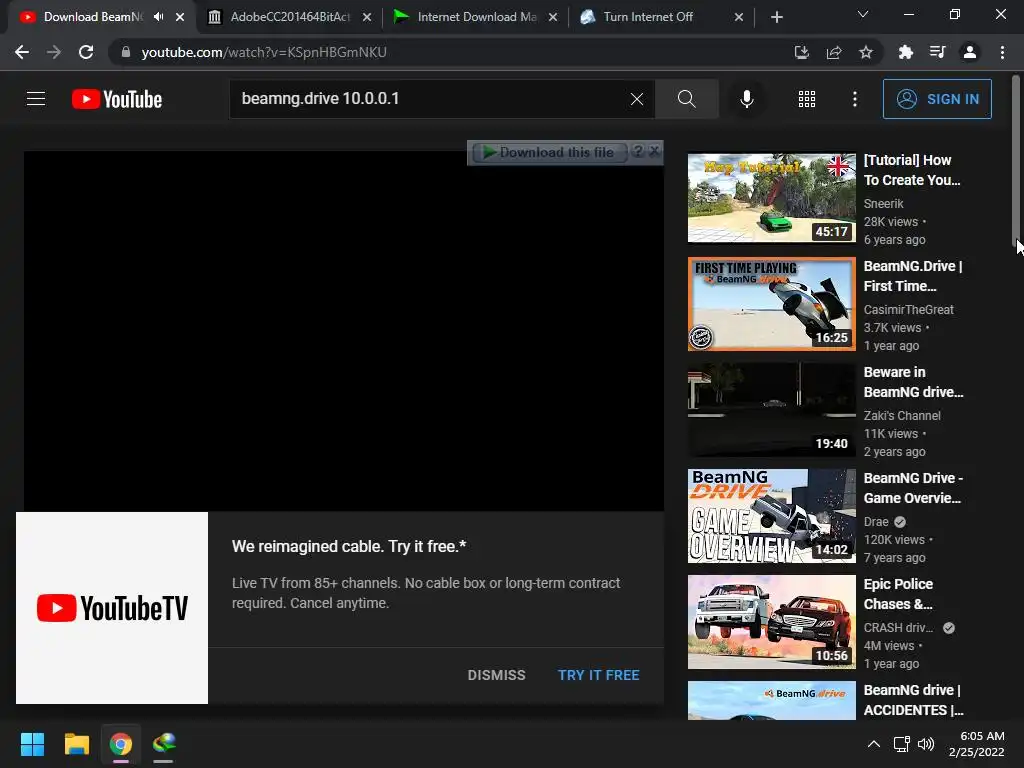This screenshot has height=768, width=1024.
Task: Close the IDM download panel
Action: click(x=654, y=152)
